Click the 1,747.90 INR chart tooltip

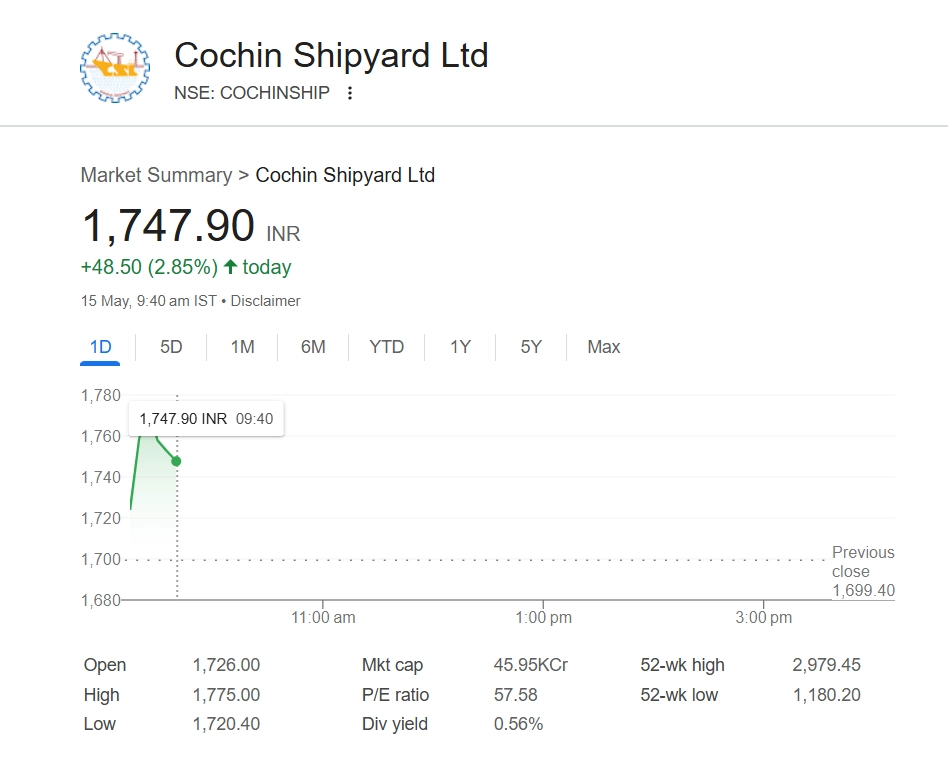206,419
